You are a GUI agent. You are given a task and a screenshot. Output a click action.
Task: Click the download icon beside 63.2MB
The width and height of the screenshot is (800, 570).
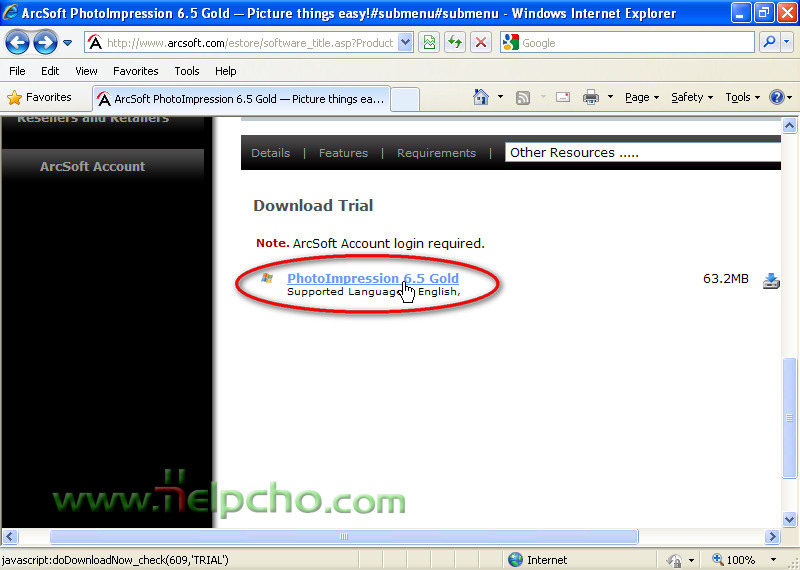[x=771, y=280]
